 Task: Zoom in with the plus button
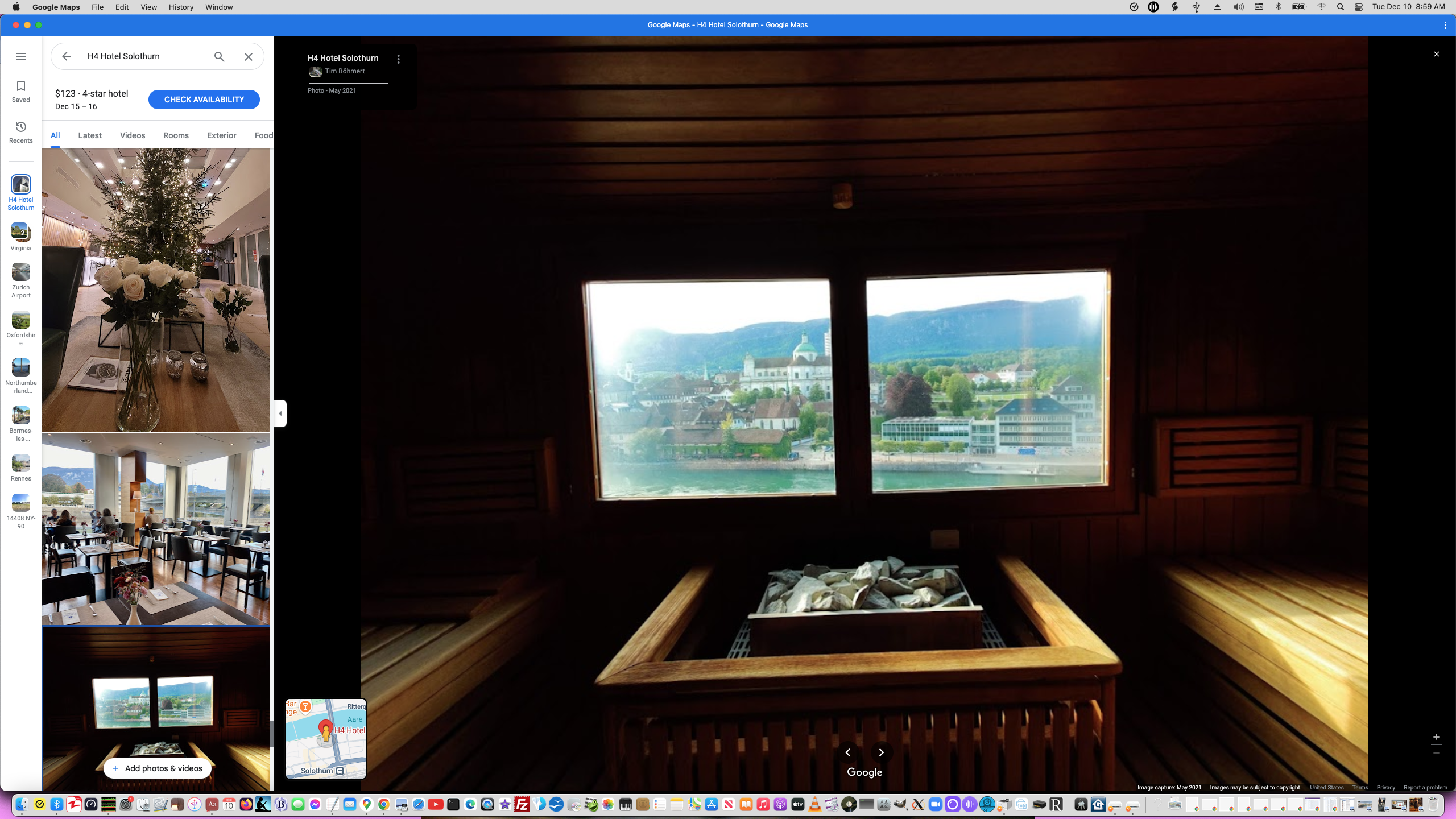pos(1436,737)
